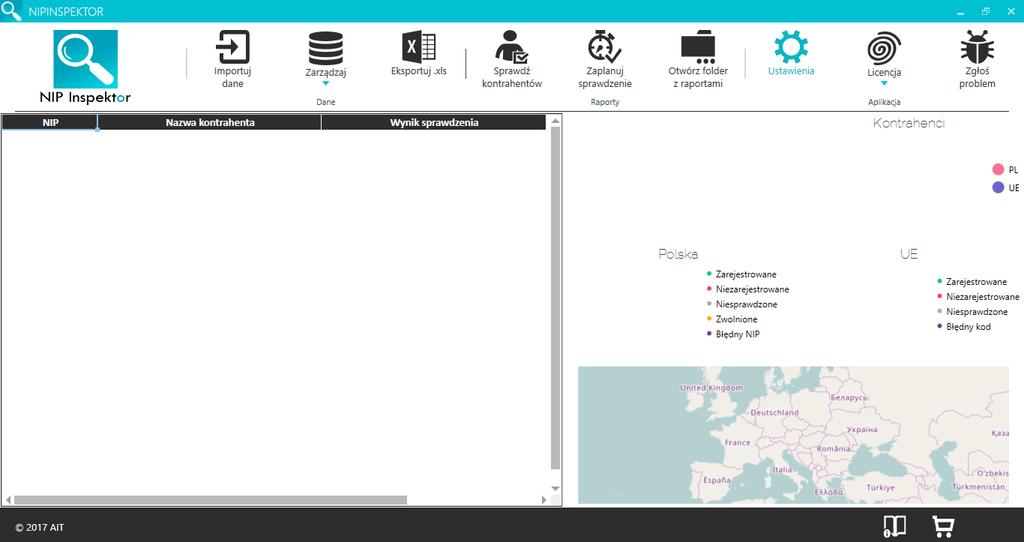The height and width of the screenshot is (542, 1024).
Task: Select Zwolnione legend entry
Action: 732,319
